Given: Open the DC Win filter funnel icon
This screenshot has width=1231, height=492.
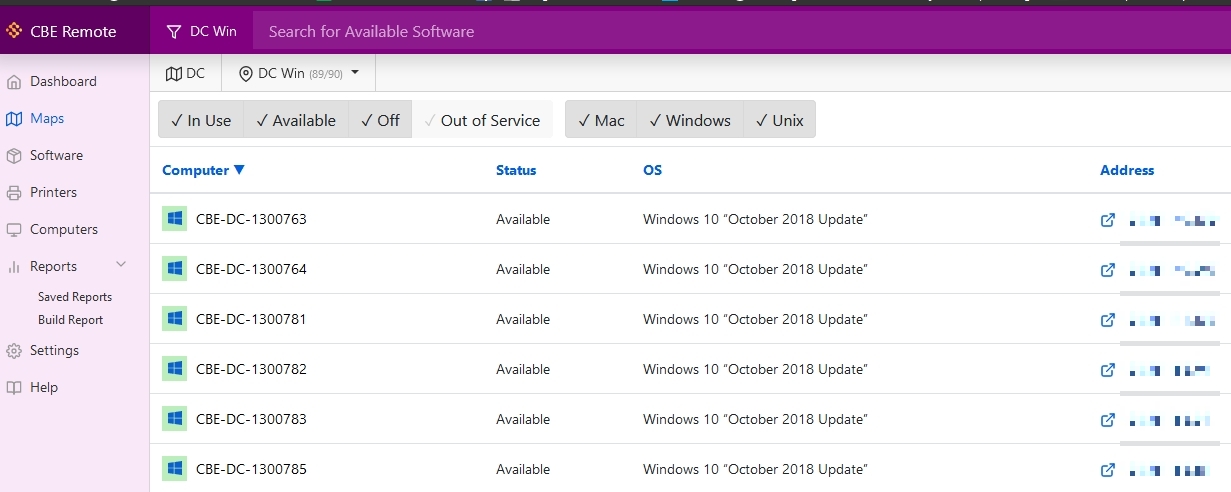Looking at the screenshot, I should click(174, 31).
